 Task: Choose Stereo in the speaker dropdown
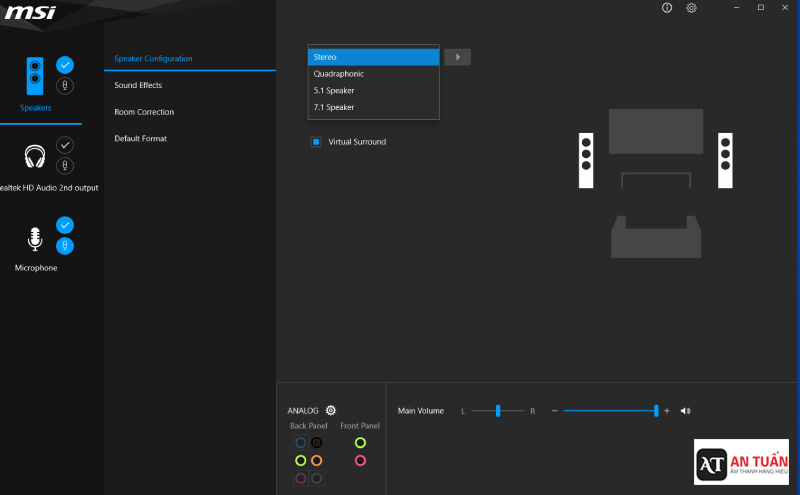click(x=373, y=57)
